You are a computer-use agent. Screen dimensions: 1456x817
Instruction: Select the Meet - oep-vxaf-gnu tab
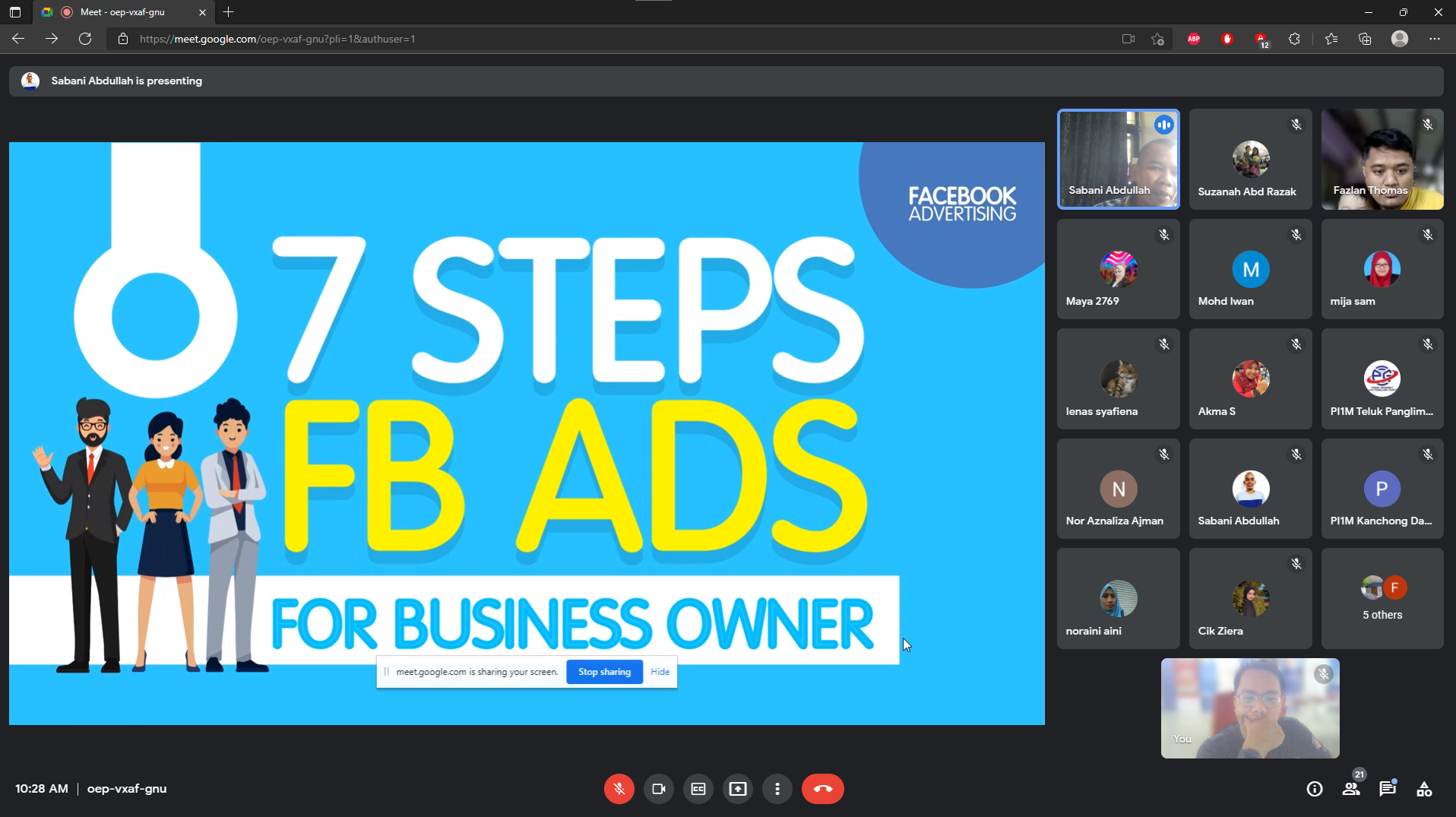click(x=122, y=12)
